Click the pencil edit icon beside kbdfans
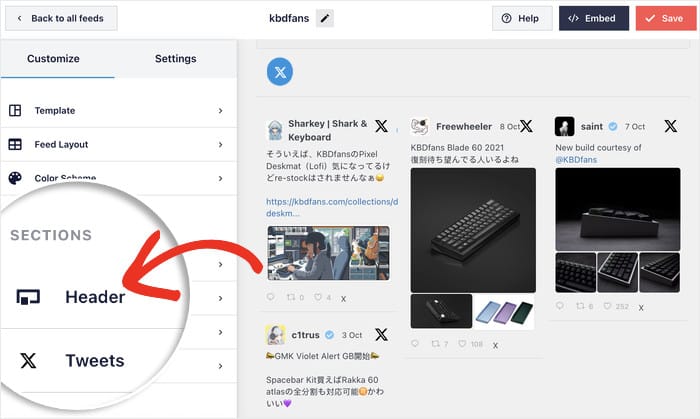Viewport: 700px width, 419px height. (x=324, y=18)
